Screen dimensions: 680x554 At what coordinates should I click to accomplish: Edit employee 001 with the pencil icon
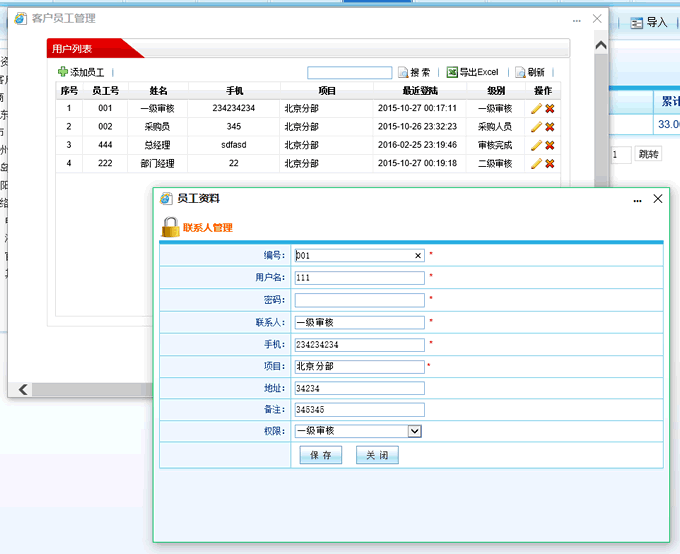[x=536, y=108]
